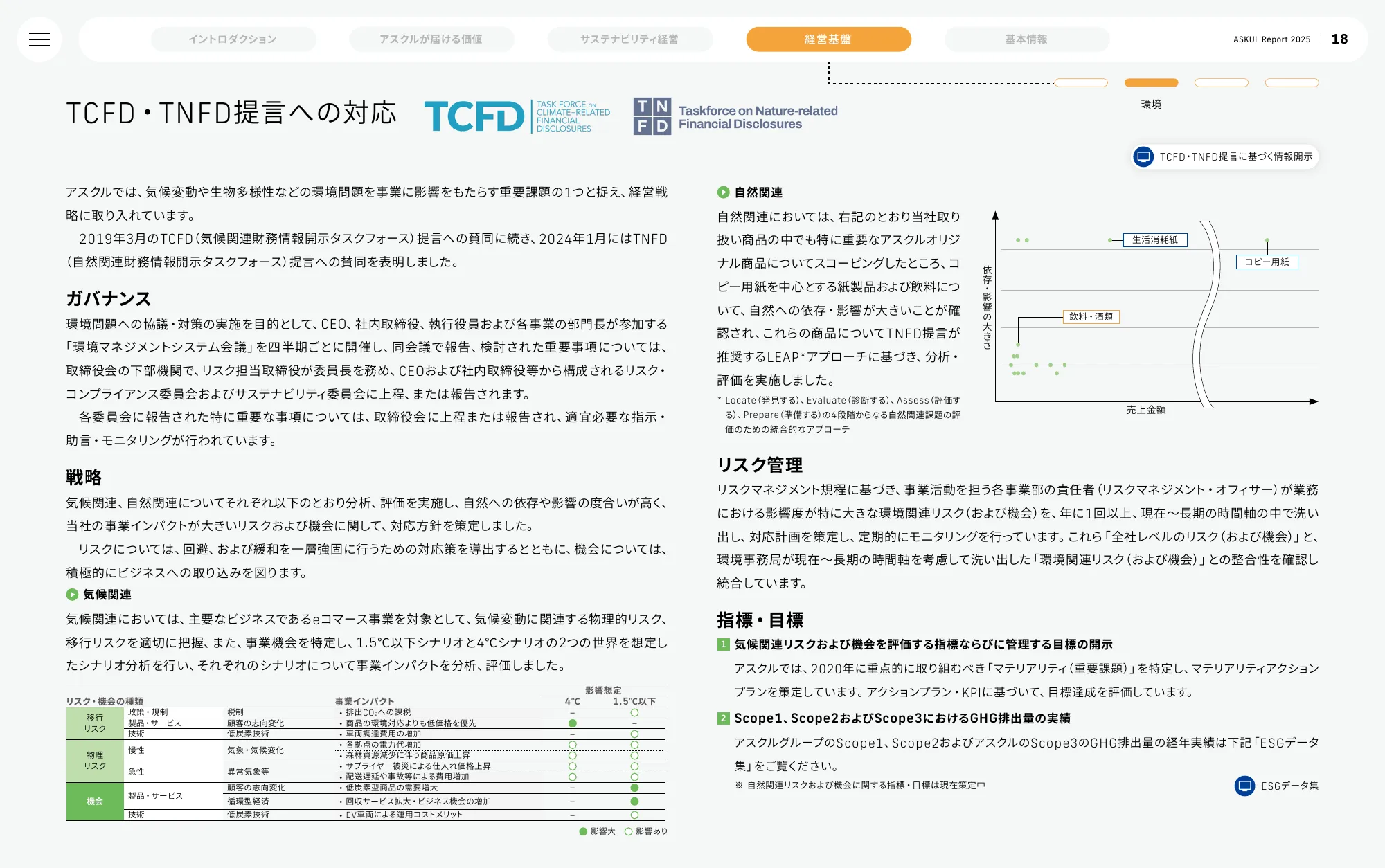Click monitor icon beside TCFD・TNFD情報開示
The image size is (1385, 868).
pyautogui.click(x=1143, y=157)
